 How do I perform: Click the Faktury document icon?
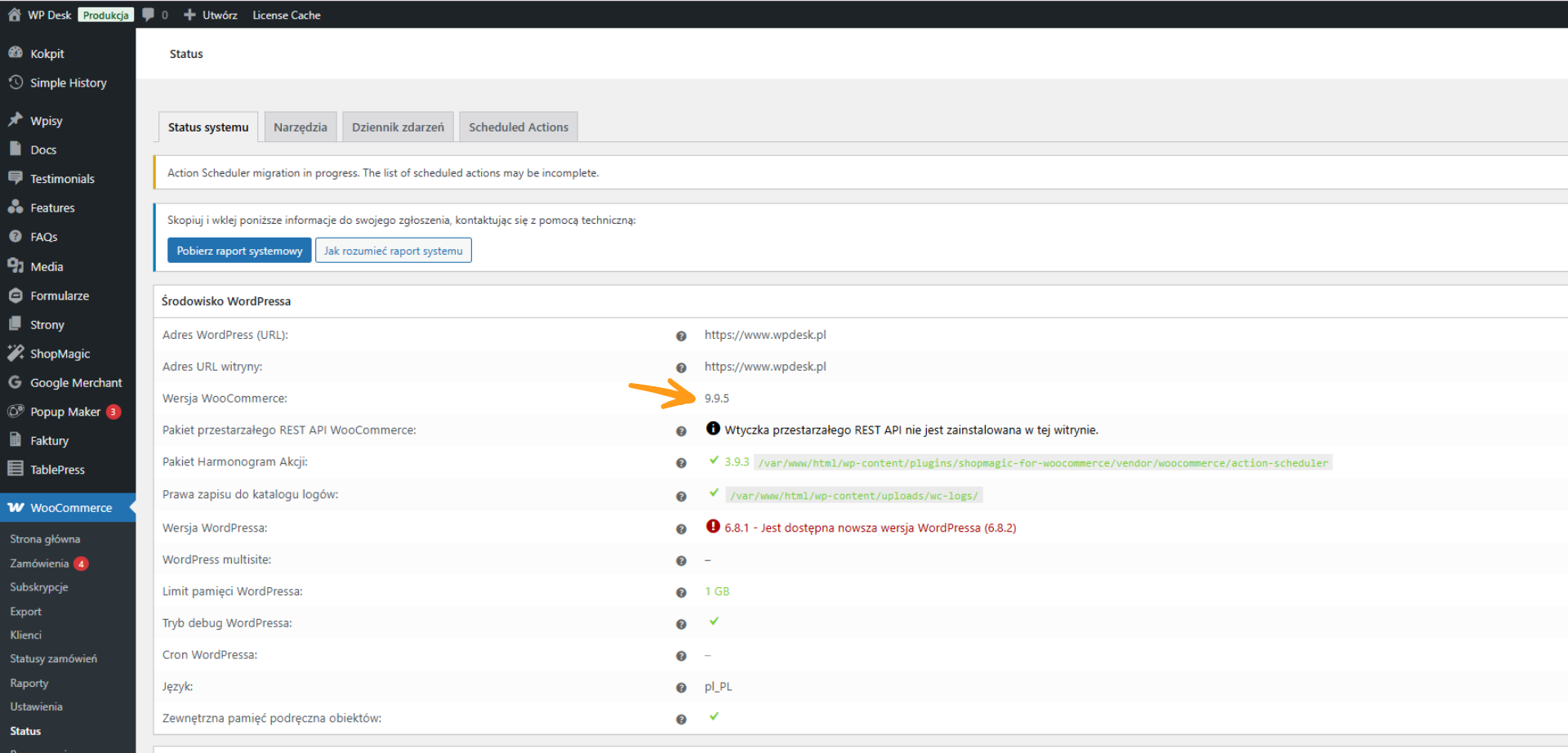coord(16,440)
